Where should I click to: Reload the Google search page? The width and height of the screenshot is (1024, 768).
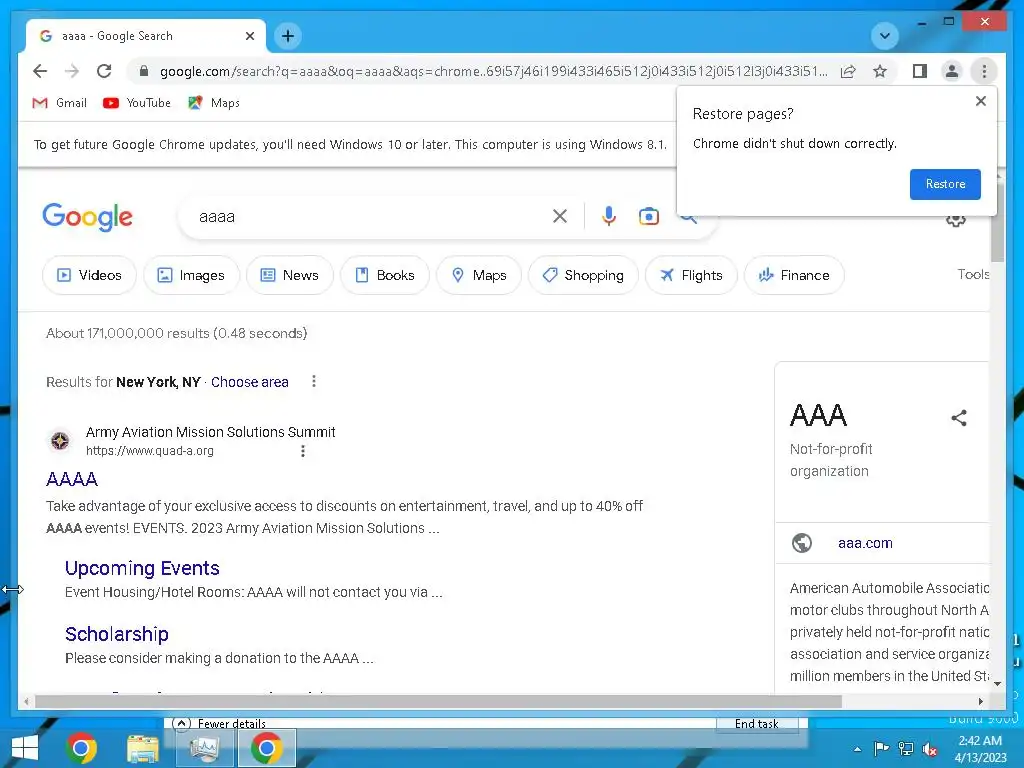(104, 71)
